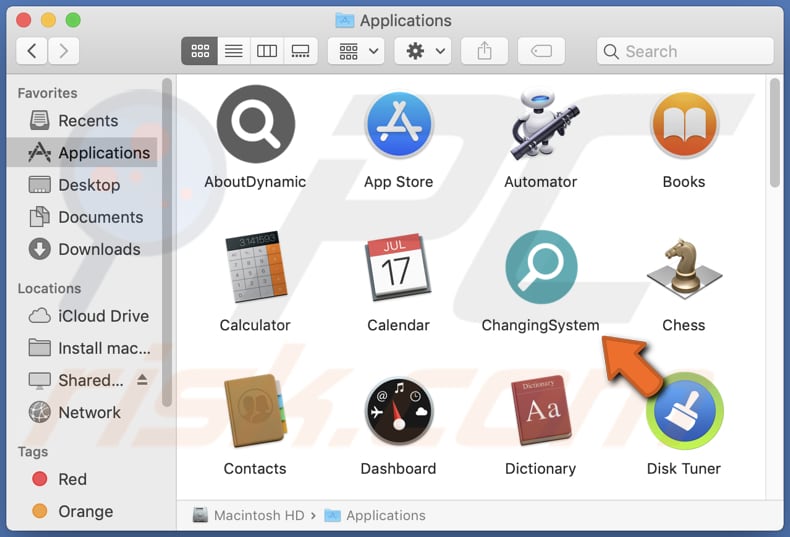Viewport: 790px width, 537px height.
Task: Click the Disk Tuner name label
Action: click(x=684, y=468)
